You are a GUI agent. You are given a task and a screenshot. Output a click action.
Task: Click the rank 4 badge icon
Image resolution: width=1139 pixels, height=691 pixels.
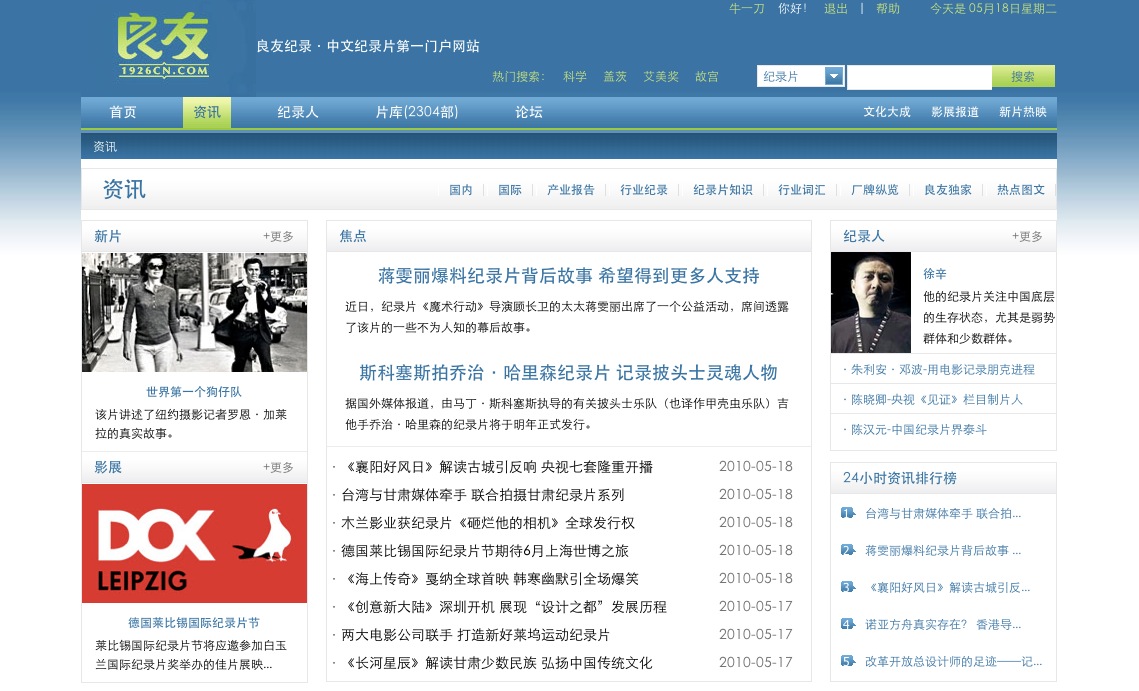pos(847,624)
